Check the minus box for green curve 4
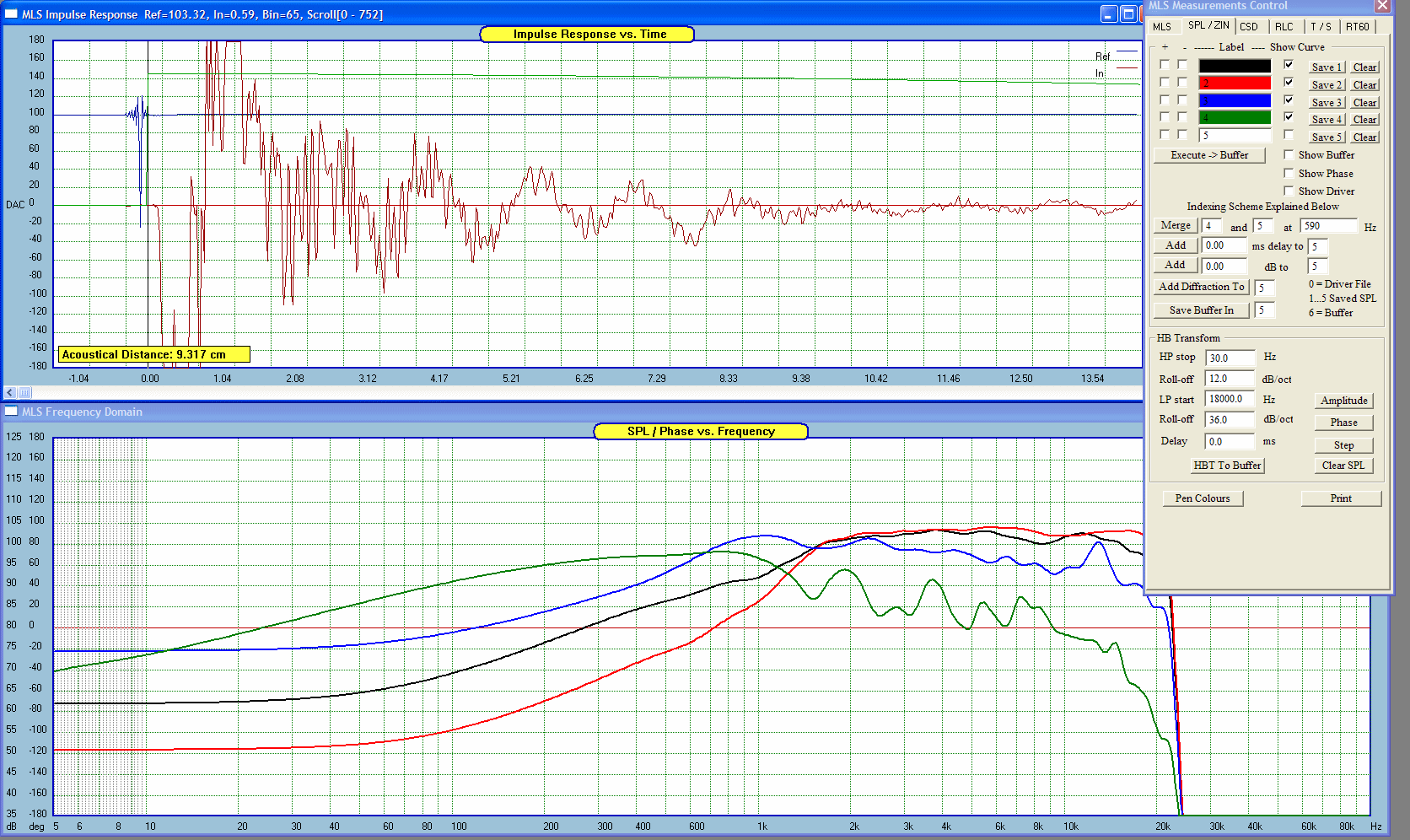This screenshot has width=1410, height=840. pyautogui.click(x=1182, y=117)
